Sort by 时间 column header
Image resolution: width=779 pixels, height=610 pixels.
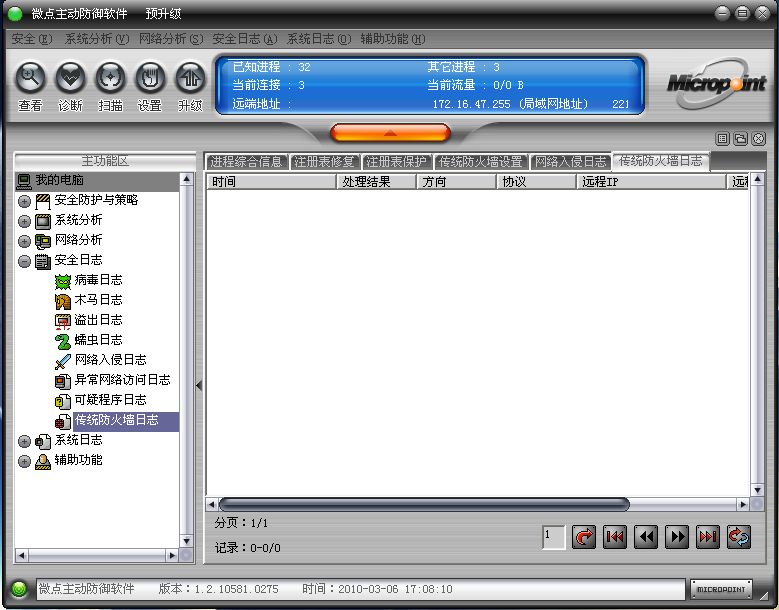[272, 182]
